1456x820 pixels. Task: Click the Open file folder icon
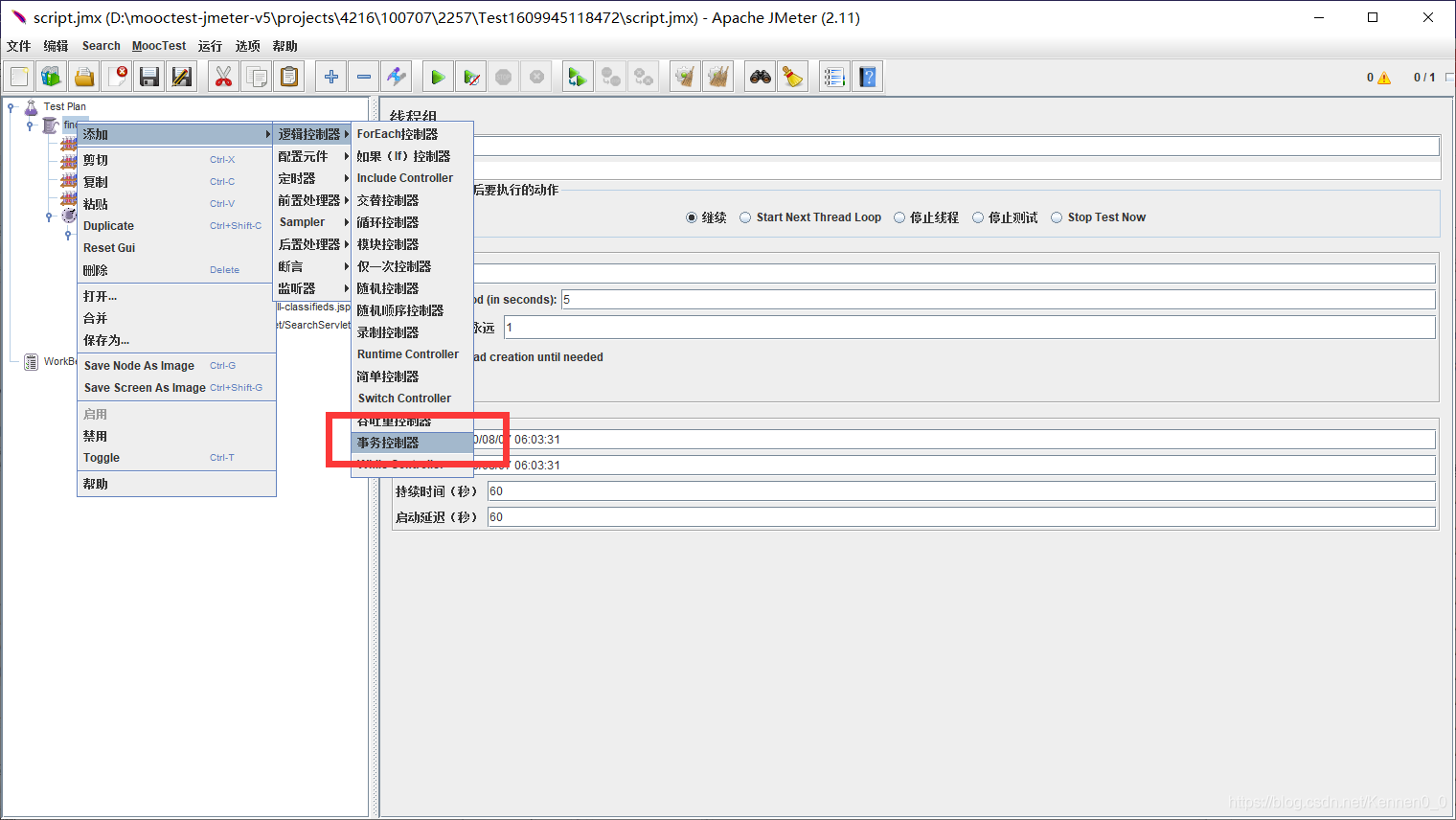coord(84,77)
